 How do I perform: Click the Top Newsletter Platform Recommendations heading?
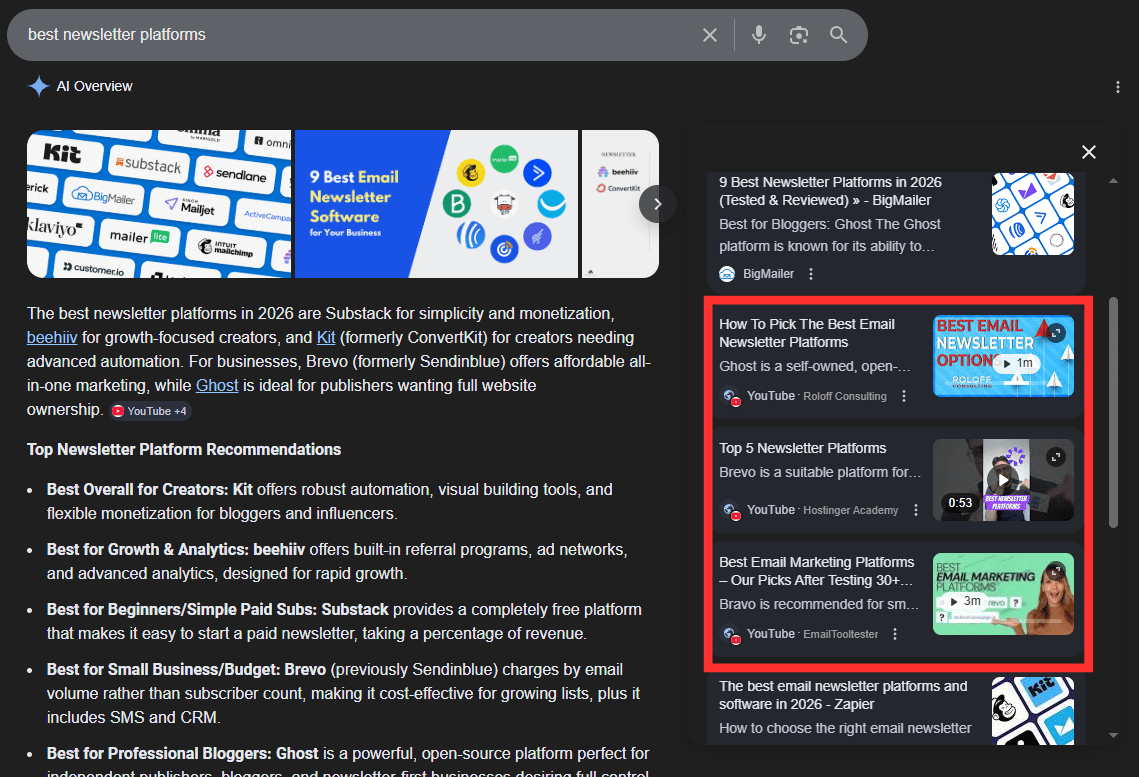(184, 449)
